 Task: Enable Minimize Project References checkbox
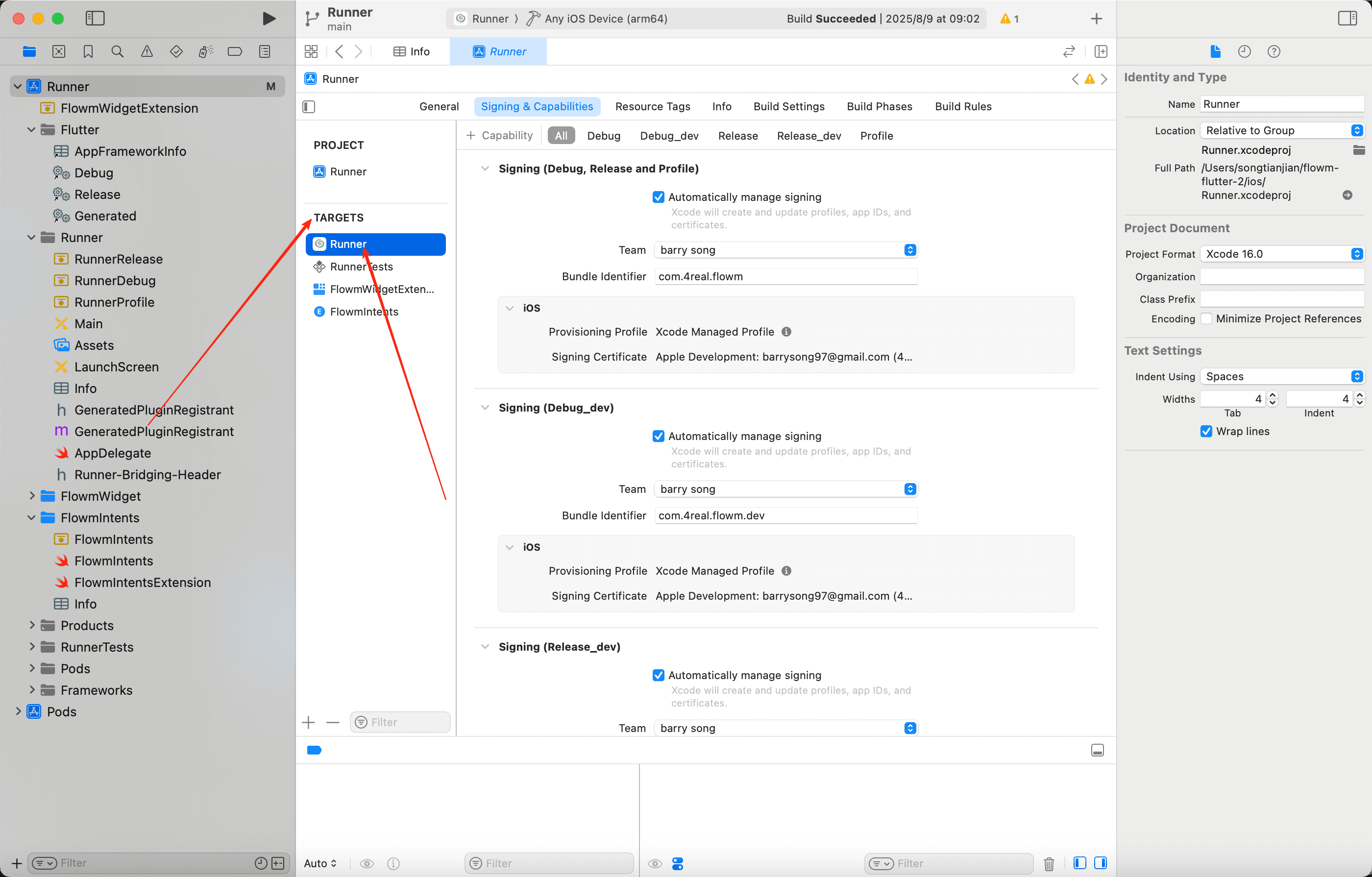(1206, 318)
